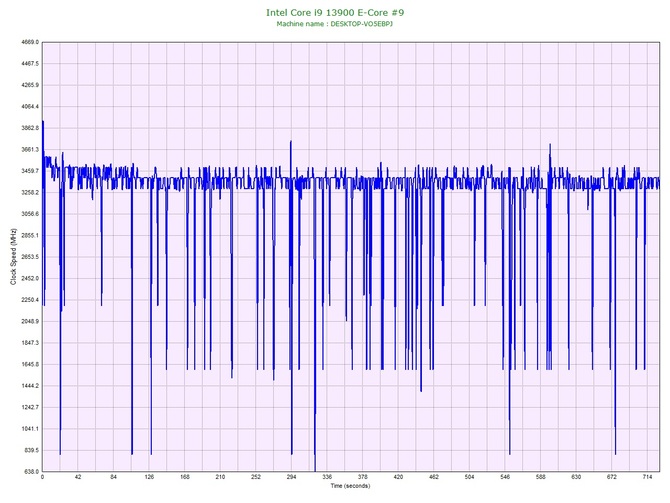This screenshot has height=503, width=670.
Task: Click the 1645.8 y-axis tick label
Action: 30,365
